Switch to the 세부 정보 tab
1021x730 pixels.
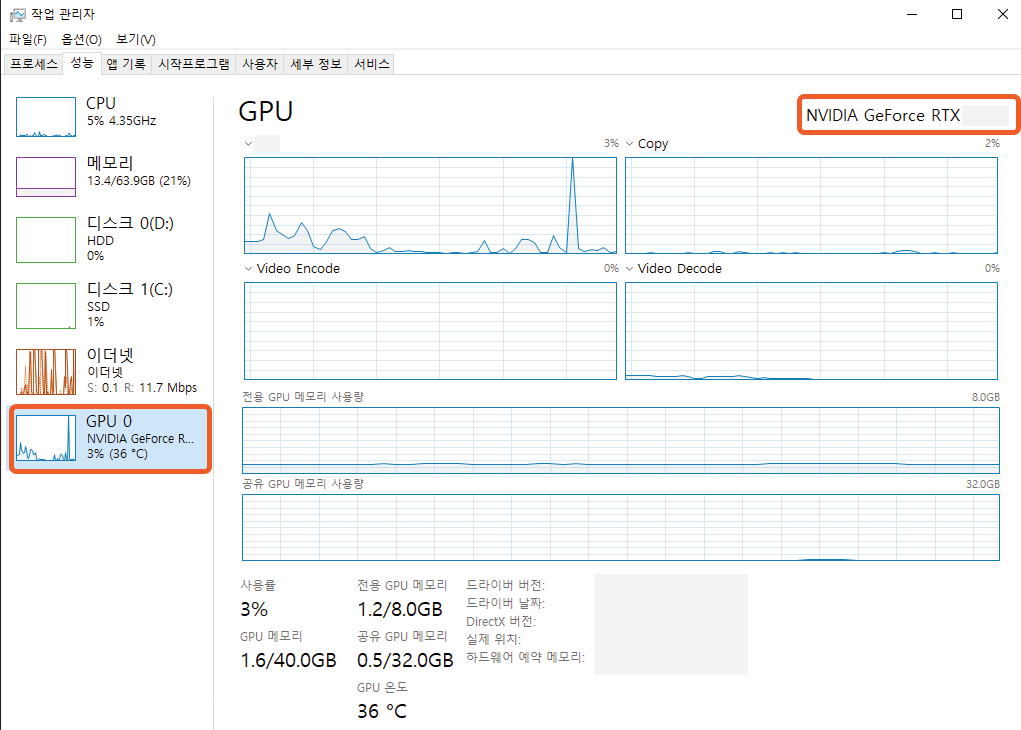(316, 64)
